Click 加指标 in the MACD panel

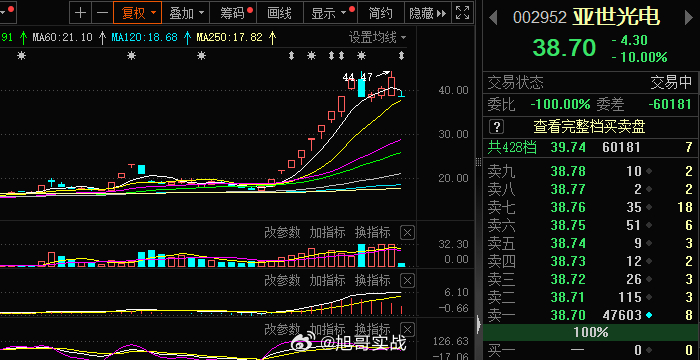[328, 280]
